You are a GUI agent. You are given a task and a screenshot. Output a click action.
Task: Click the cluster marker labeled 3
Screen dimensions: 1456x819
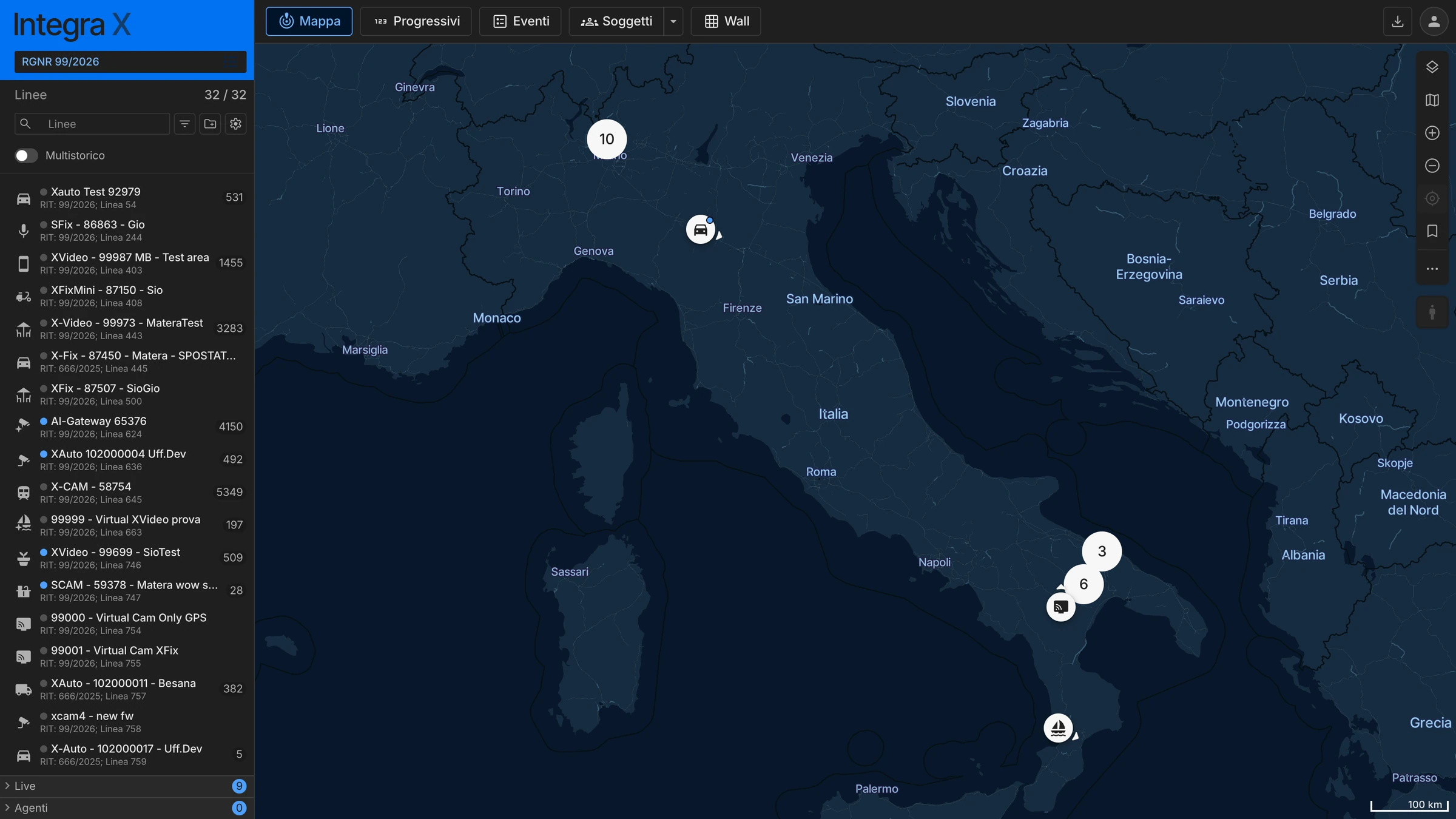(1102, 551)
